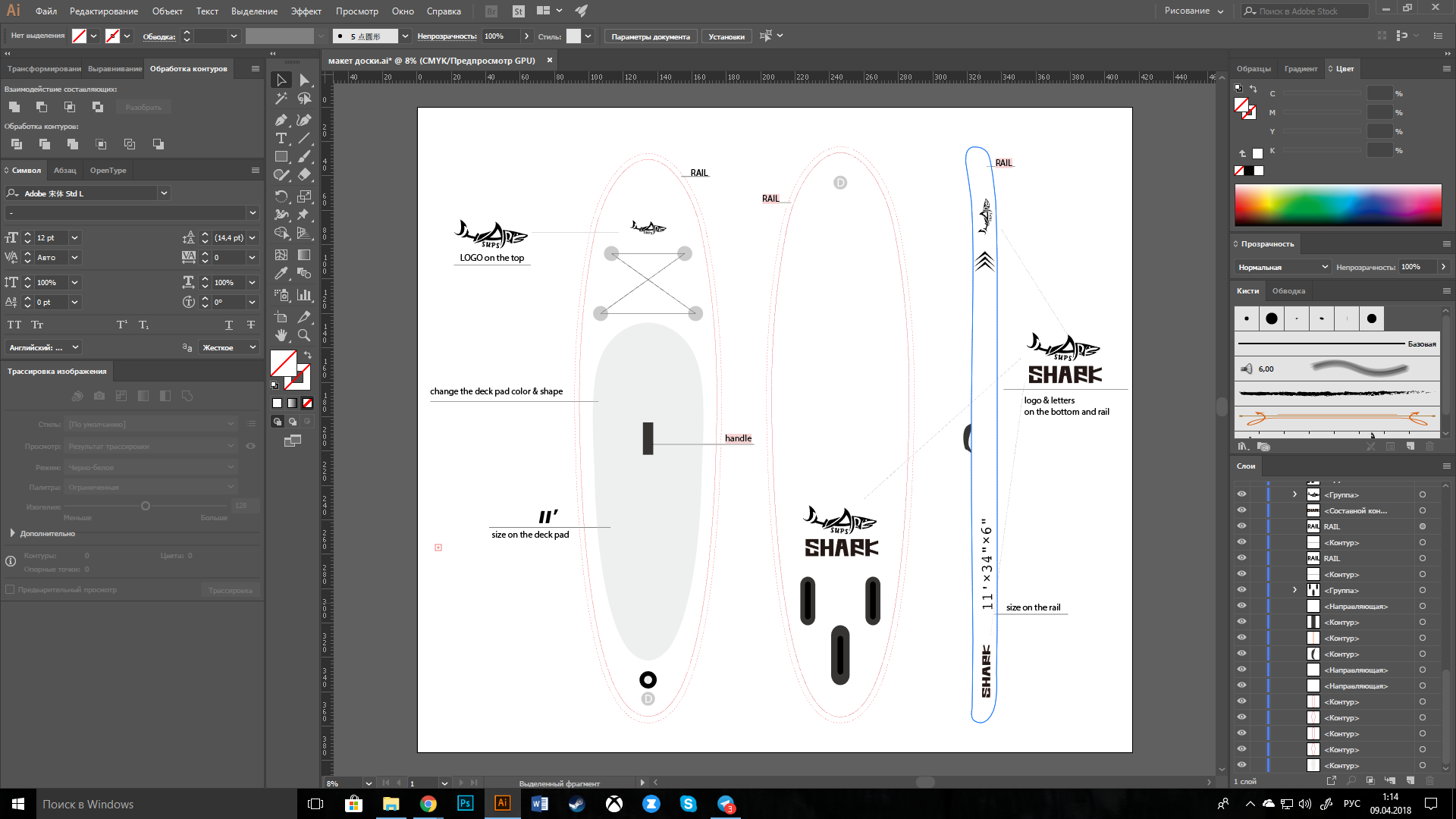1456x819 pixels.
Task: Choose the Mesh tool
Action: pyautogui.click(x=281, y=255)
